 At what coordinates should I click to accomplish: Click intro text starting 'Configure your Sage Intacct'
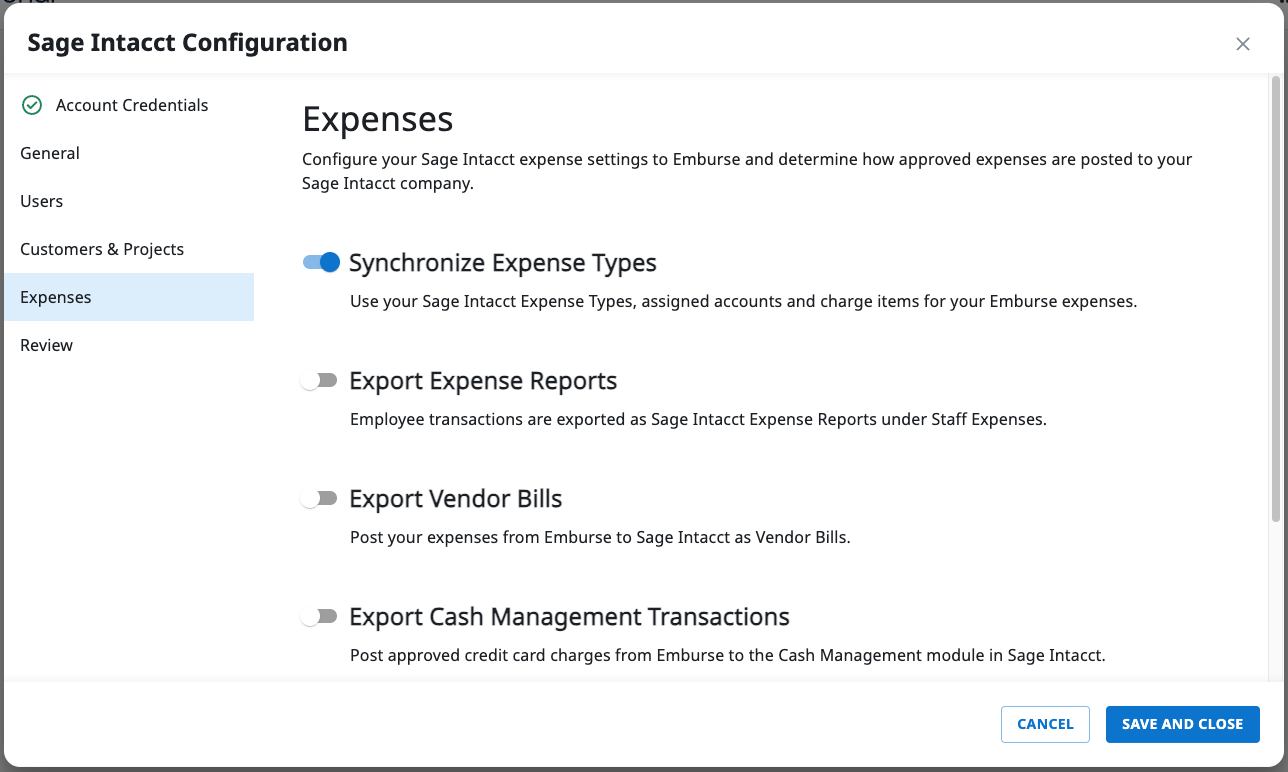(x=747, y=172)
